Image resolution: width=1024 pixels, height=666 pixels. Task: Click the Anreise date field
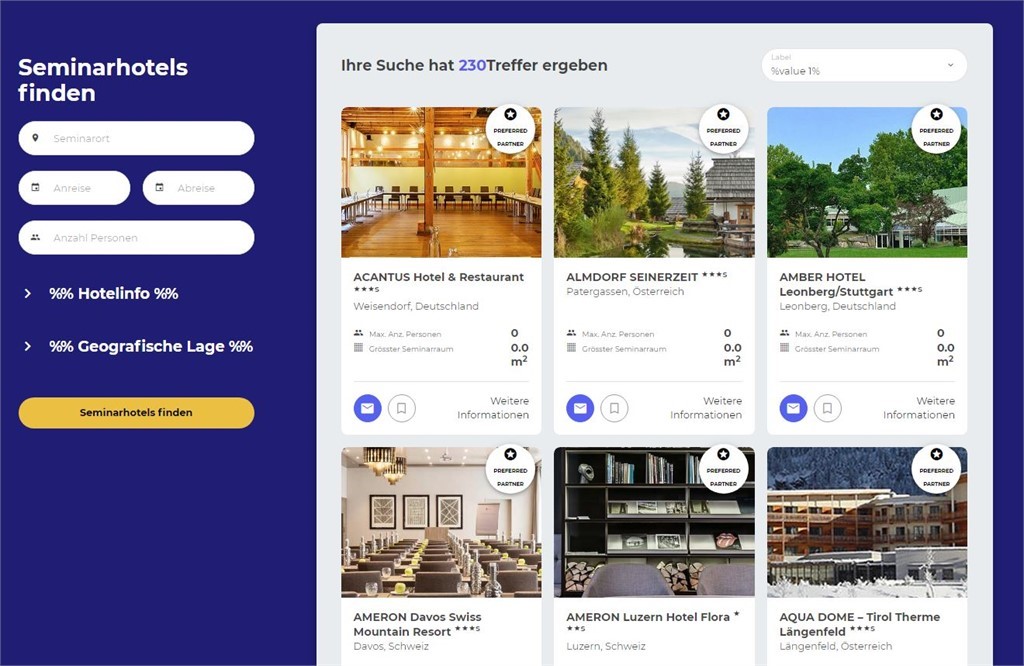point(74,188)
